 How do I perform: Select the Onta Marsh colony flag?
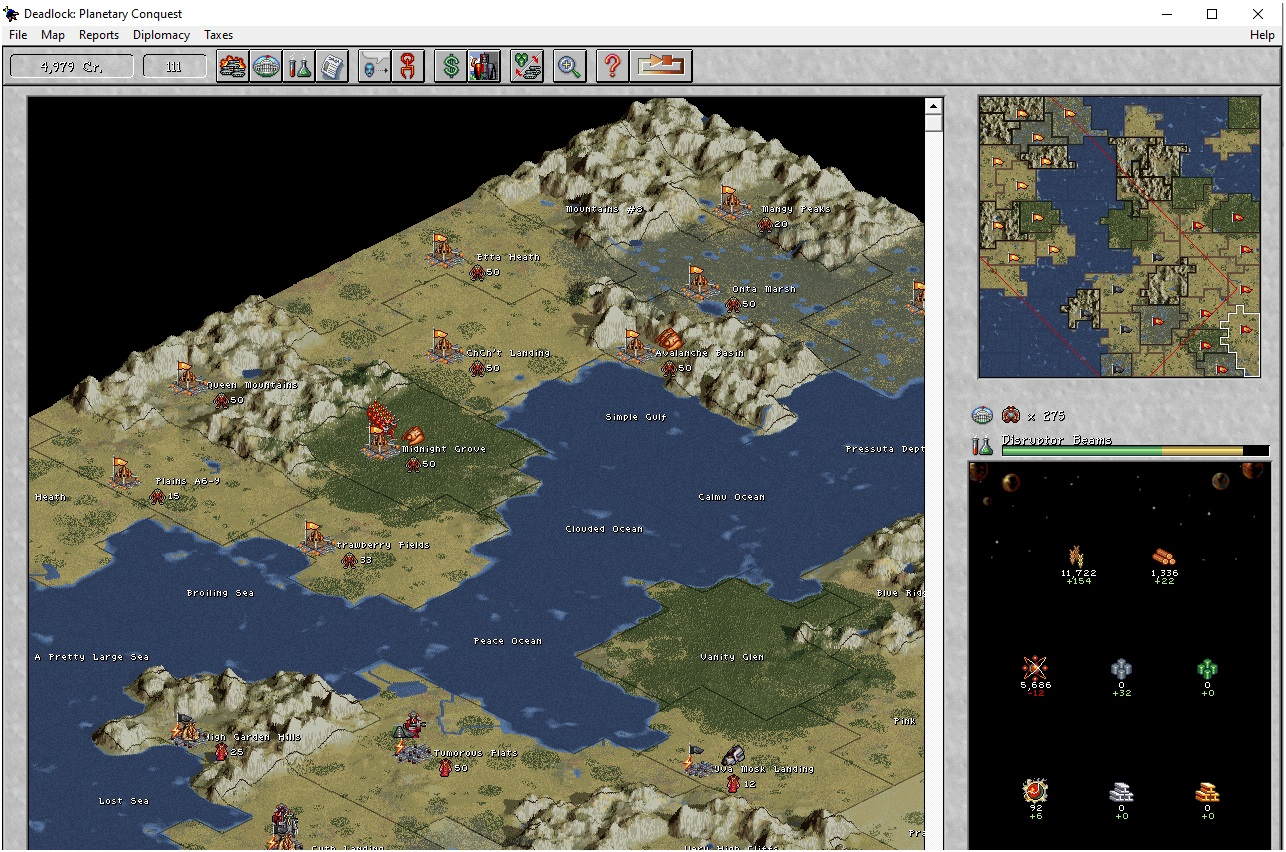tap(698, 282)
